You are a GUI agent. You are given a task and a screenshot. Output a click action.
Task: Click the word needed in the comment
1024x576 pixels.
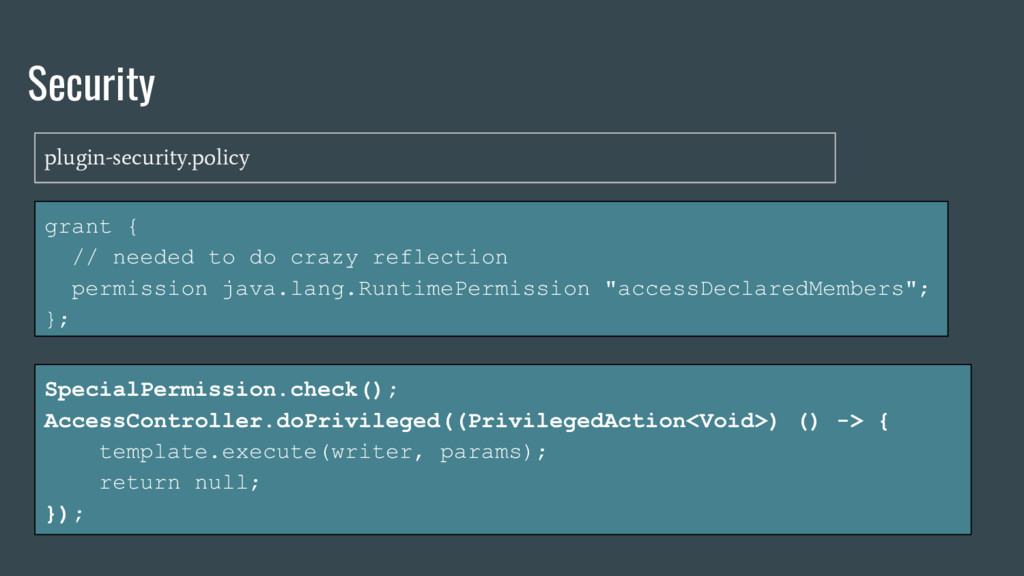(x=153, y=258)
